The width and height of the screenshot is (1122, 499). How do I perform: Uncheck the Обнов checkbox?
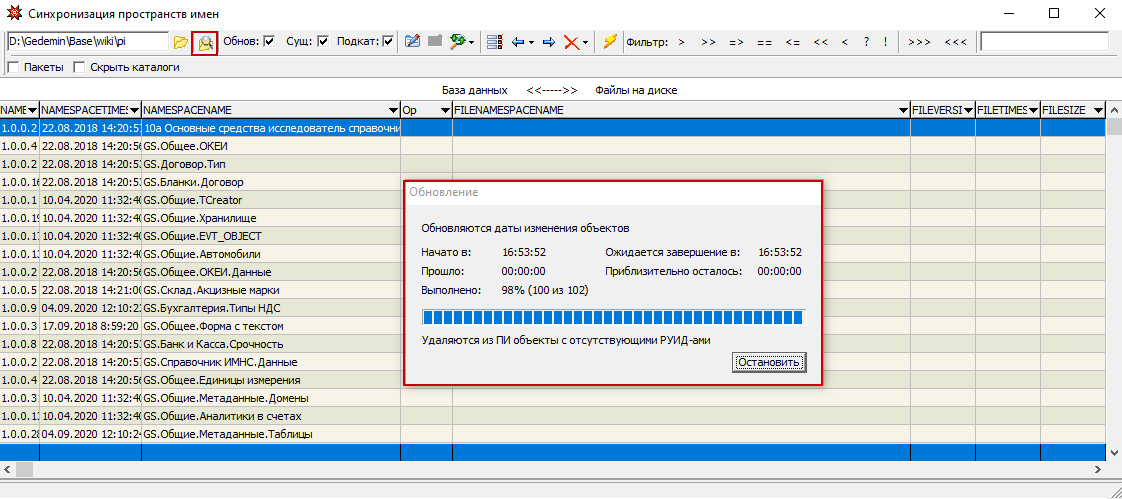(269, 42)
